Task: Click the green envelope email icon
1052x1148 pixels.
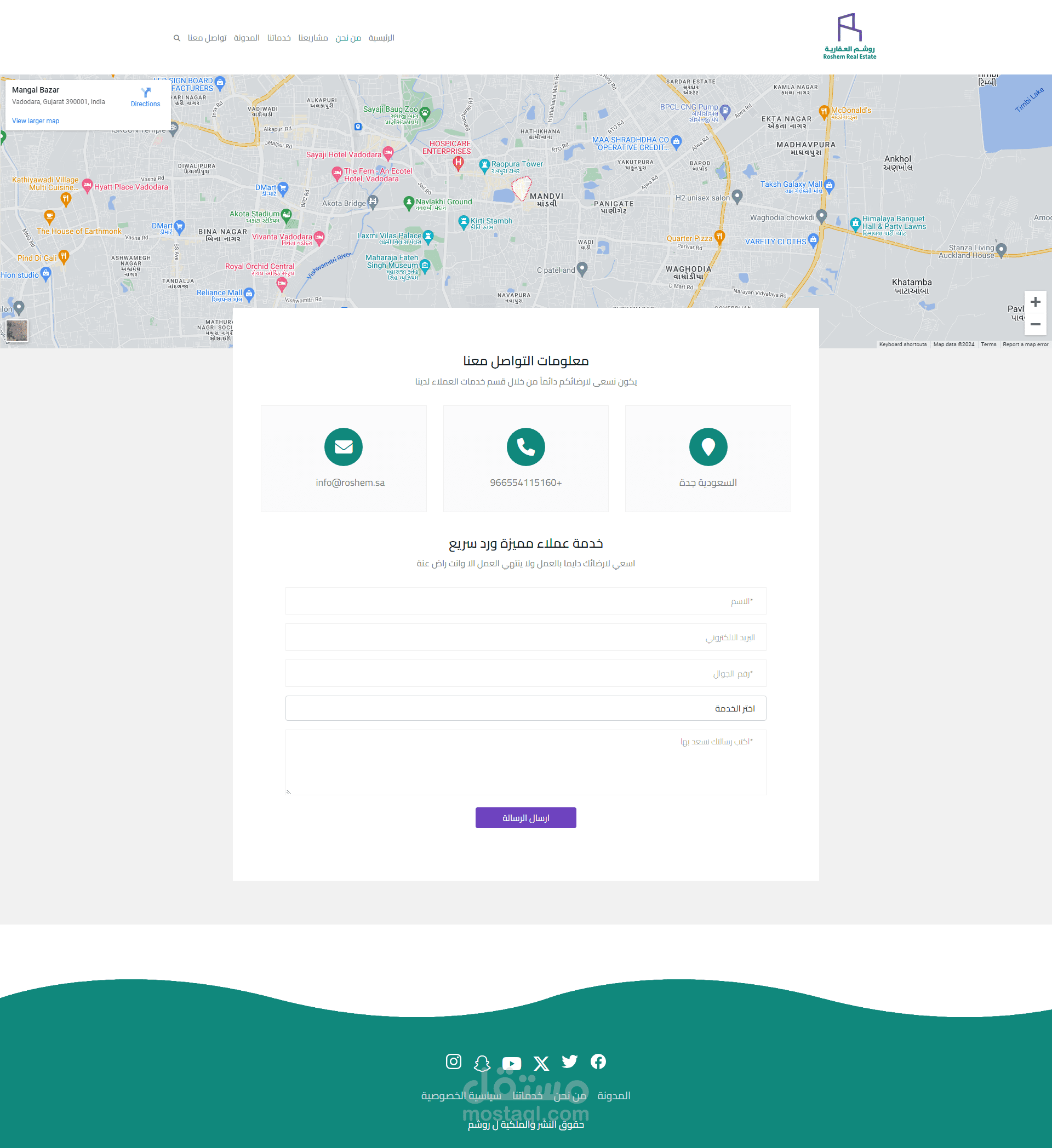Action: (x=344, y=447)
